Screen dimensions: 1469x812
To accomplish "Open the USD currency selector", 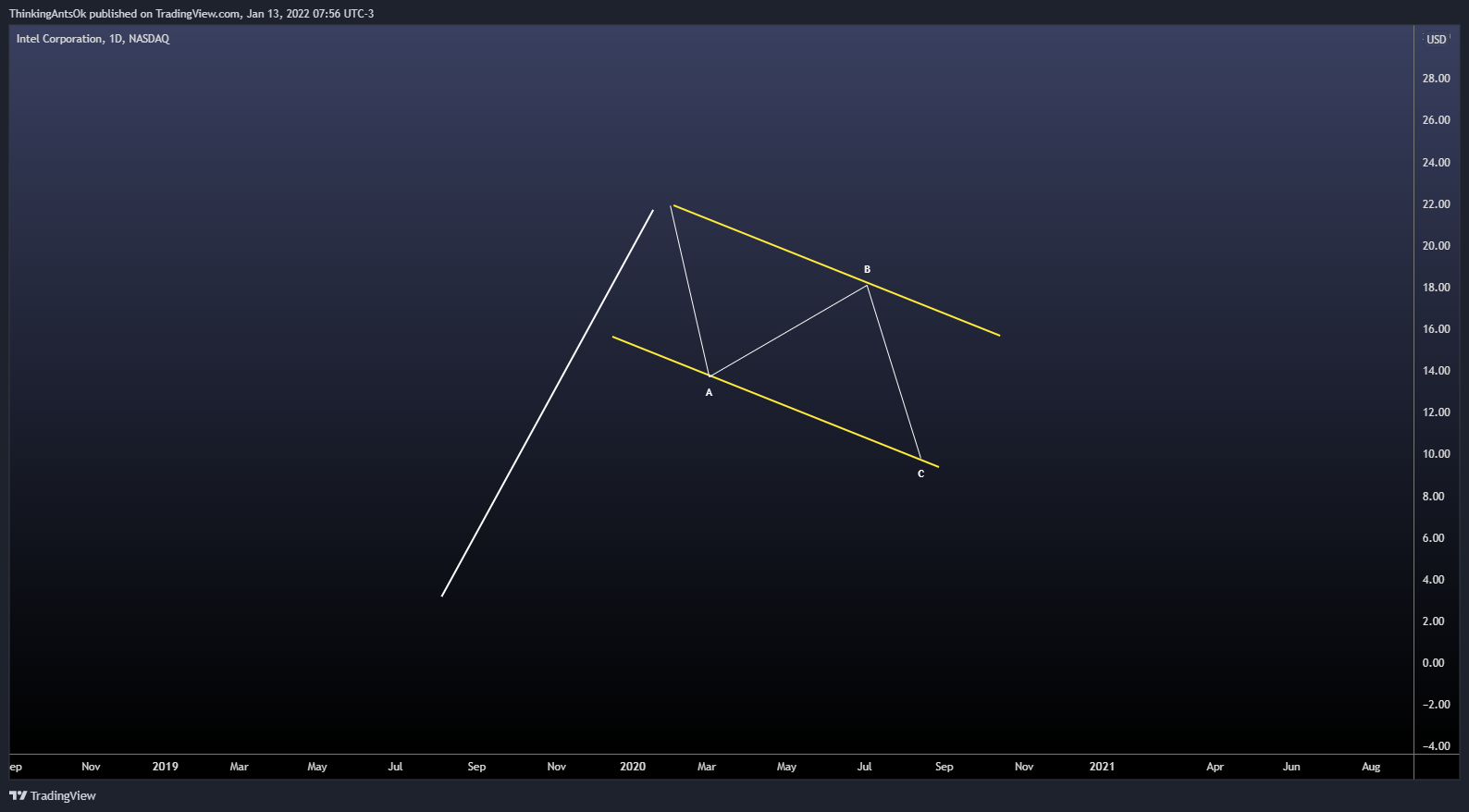I will 1436,40.
